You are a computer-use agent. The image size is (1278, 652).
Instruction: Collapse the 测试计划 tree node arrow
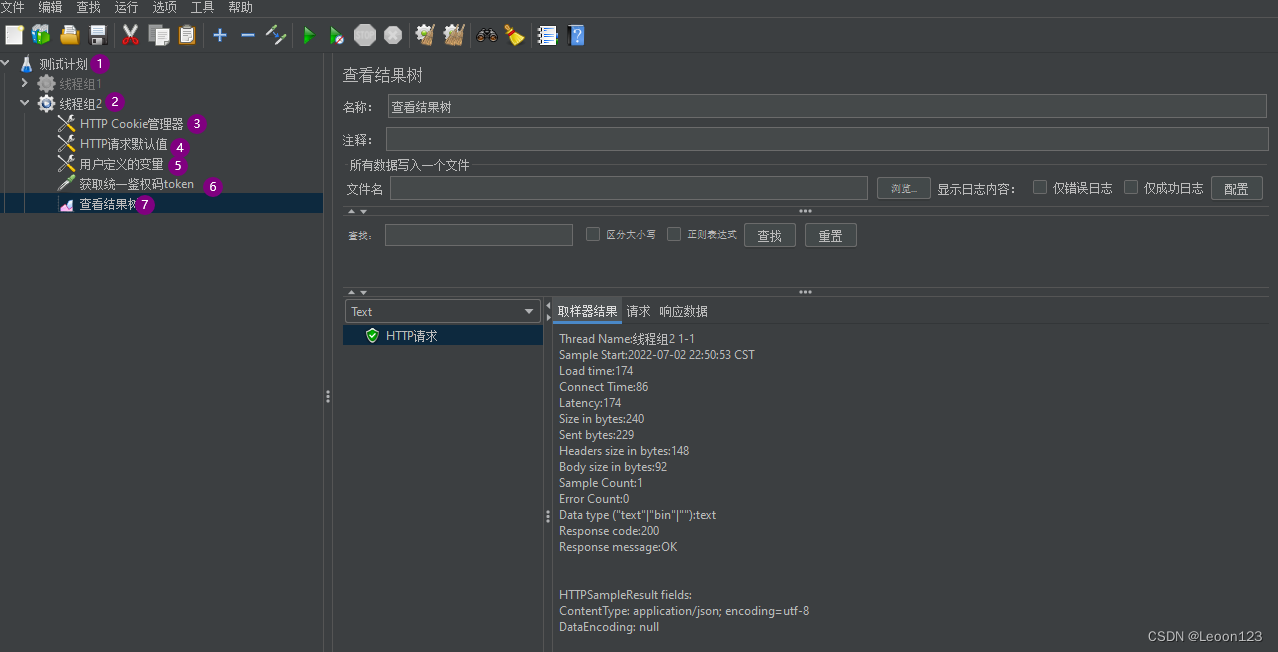(6, 63)
